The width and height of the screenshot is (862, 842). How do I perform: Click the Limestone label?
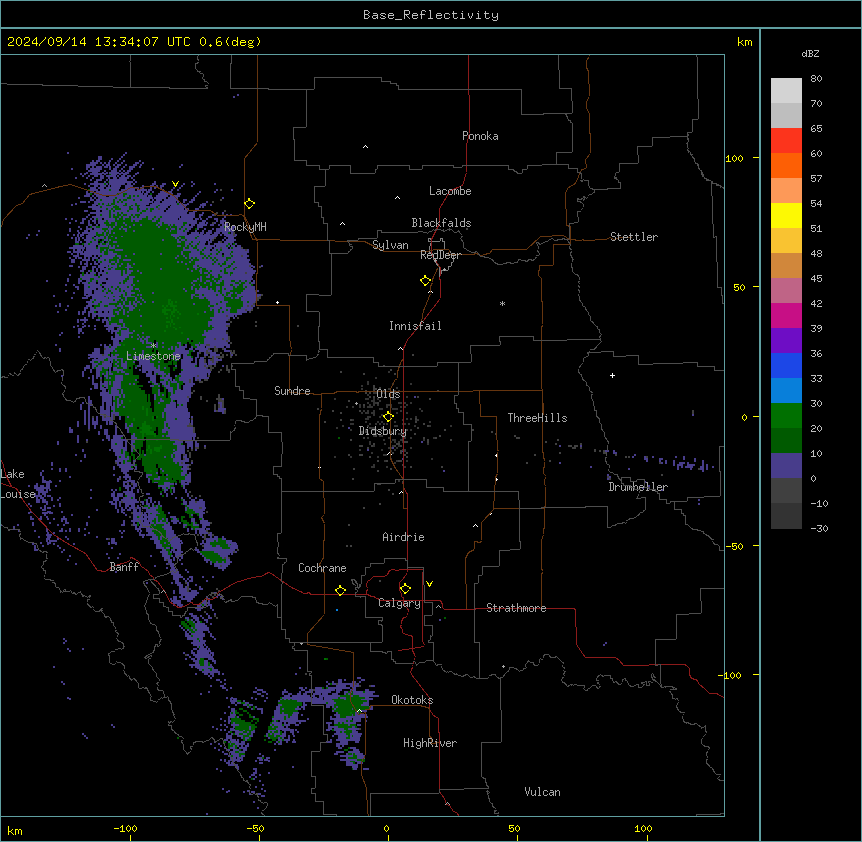coord(153,356)
